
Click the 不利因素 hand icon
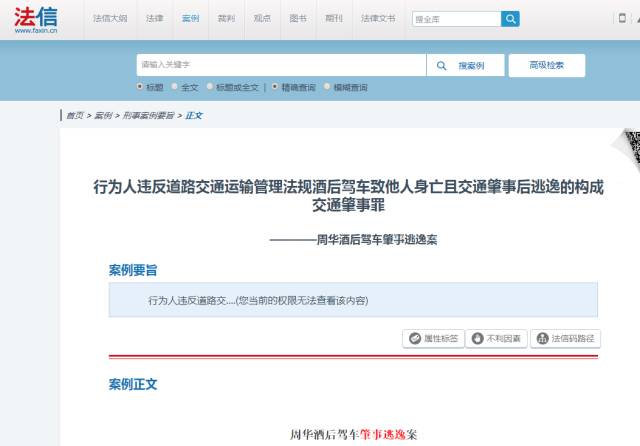(477, 338)
